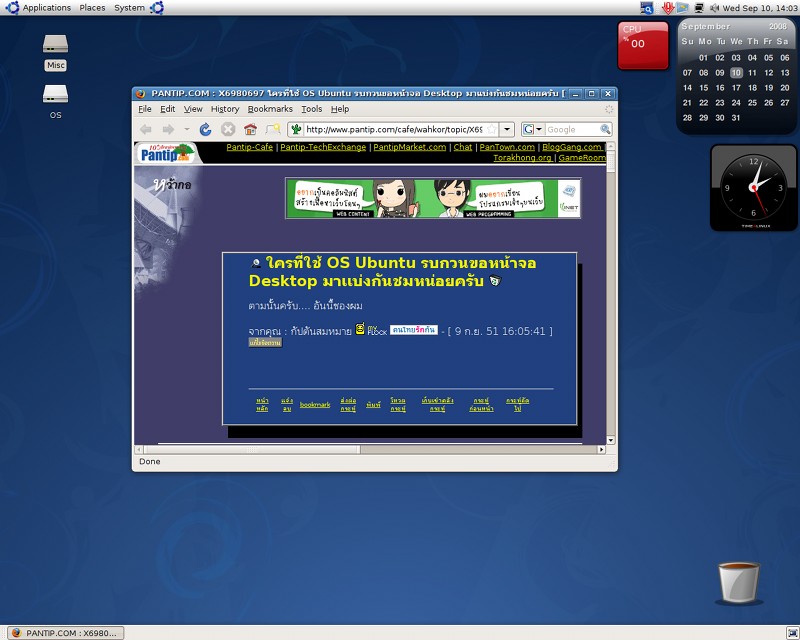Viewport: 800px width, 640px height.
Task: Visit the BlogGang.com link
Action: 572,147
